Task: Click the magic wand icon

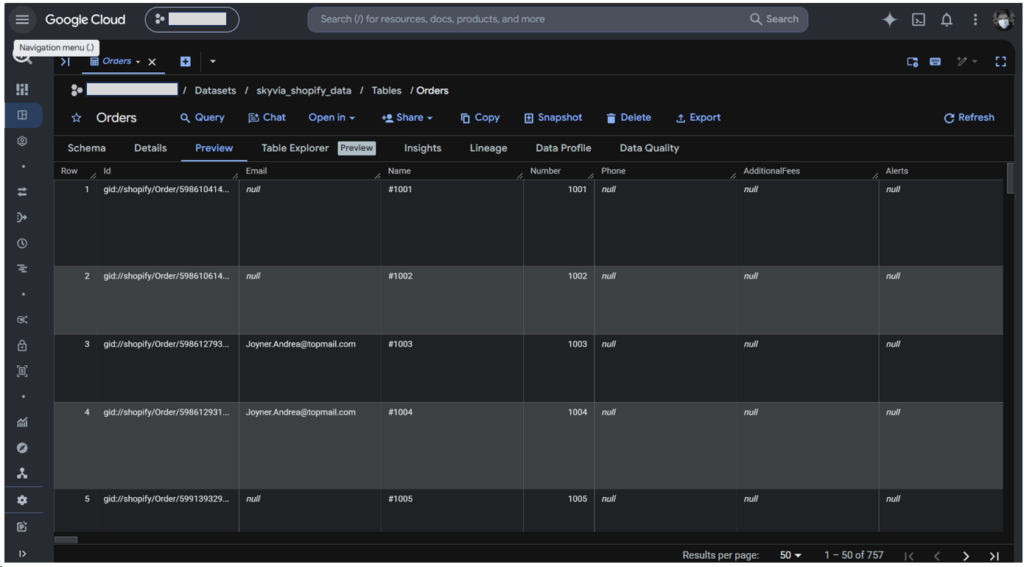Action: (961, 61)
